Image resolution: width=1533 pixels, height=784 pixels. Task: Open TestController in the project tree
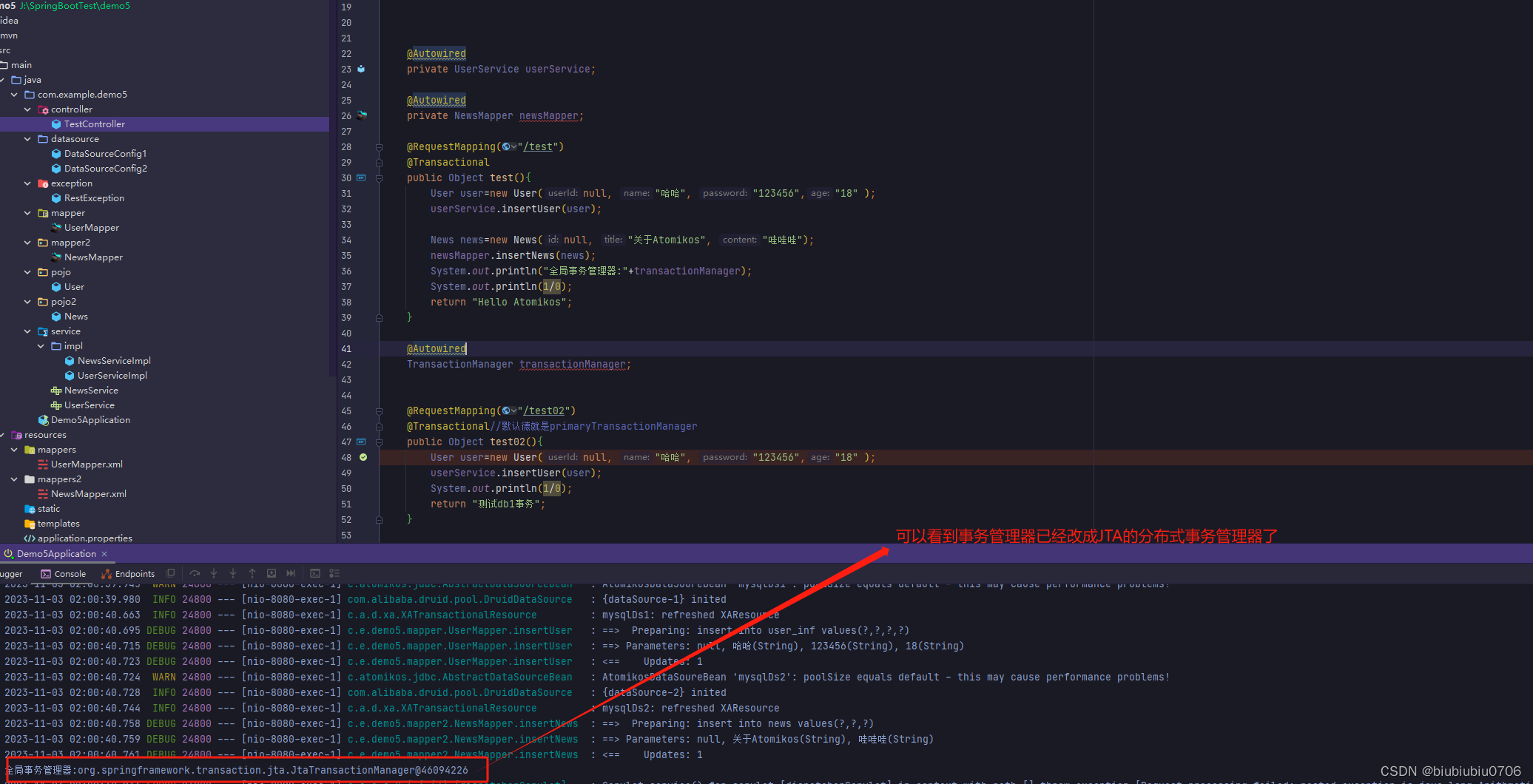pyautogui.click(x=94, y=124)
